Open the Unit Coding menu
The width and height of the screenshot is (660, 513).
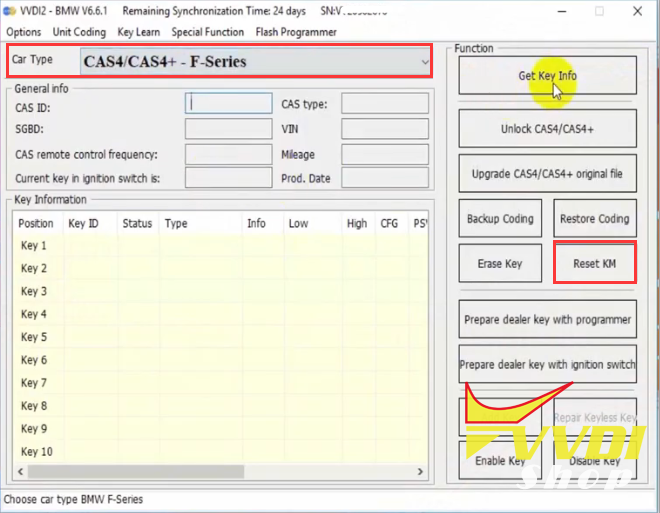click(x=79, y=32)
